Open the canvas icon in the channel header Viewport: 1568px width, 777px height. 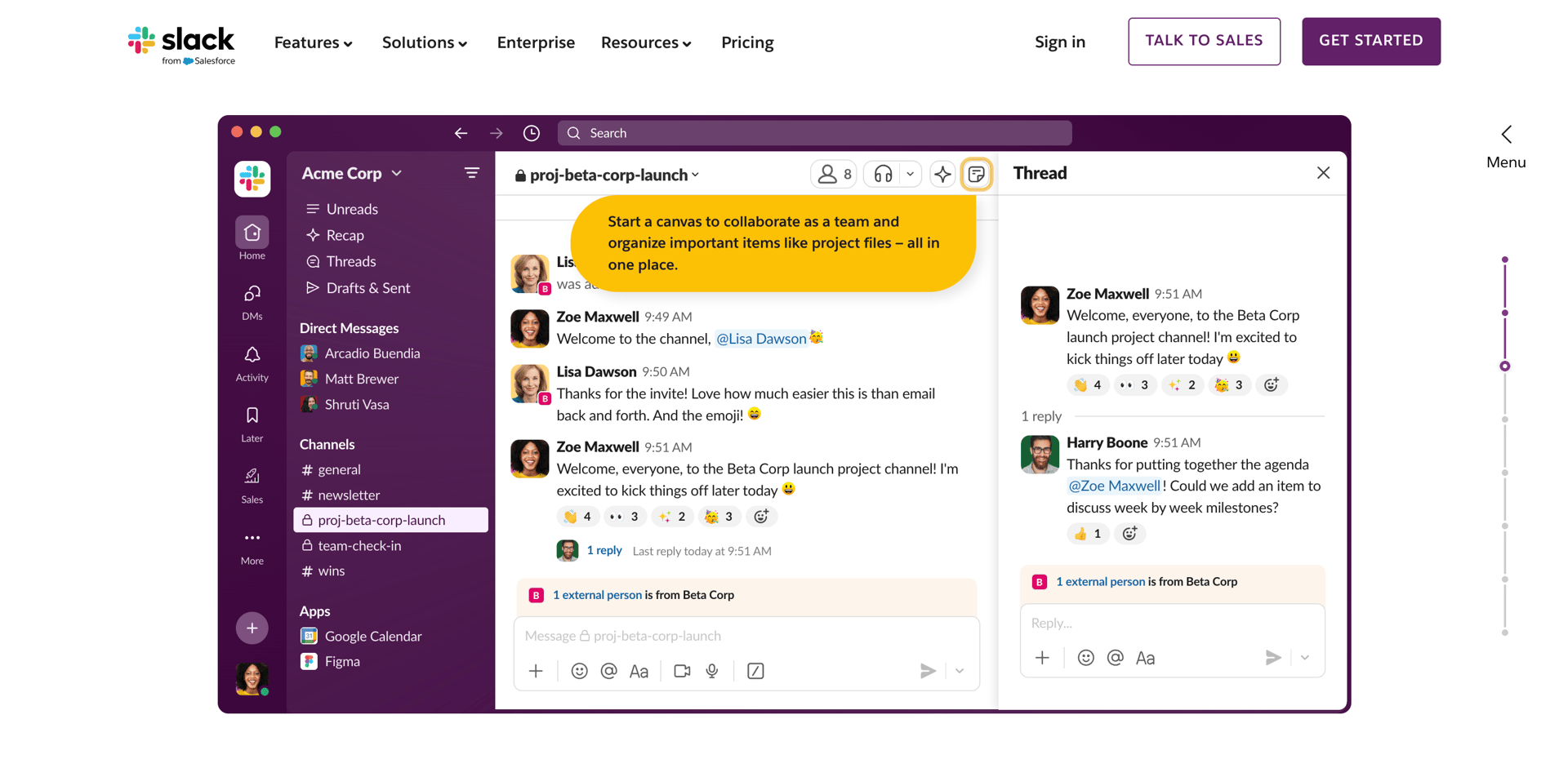point(977,174)
